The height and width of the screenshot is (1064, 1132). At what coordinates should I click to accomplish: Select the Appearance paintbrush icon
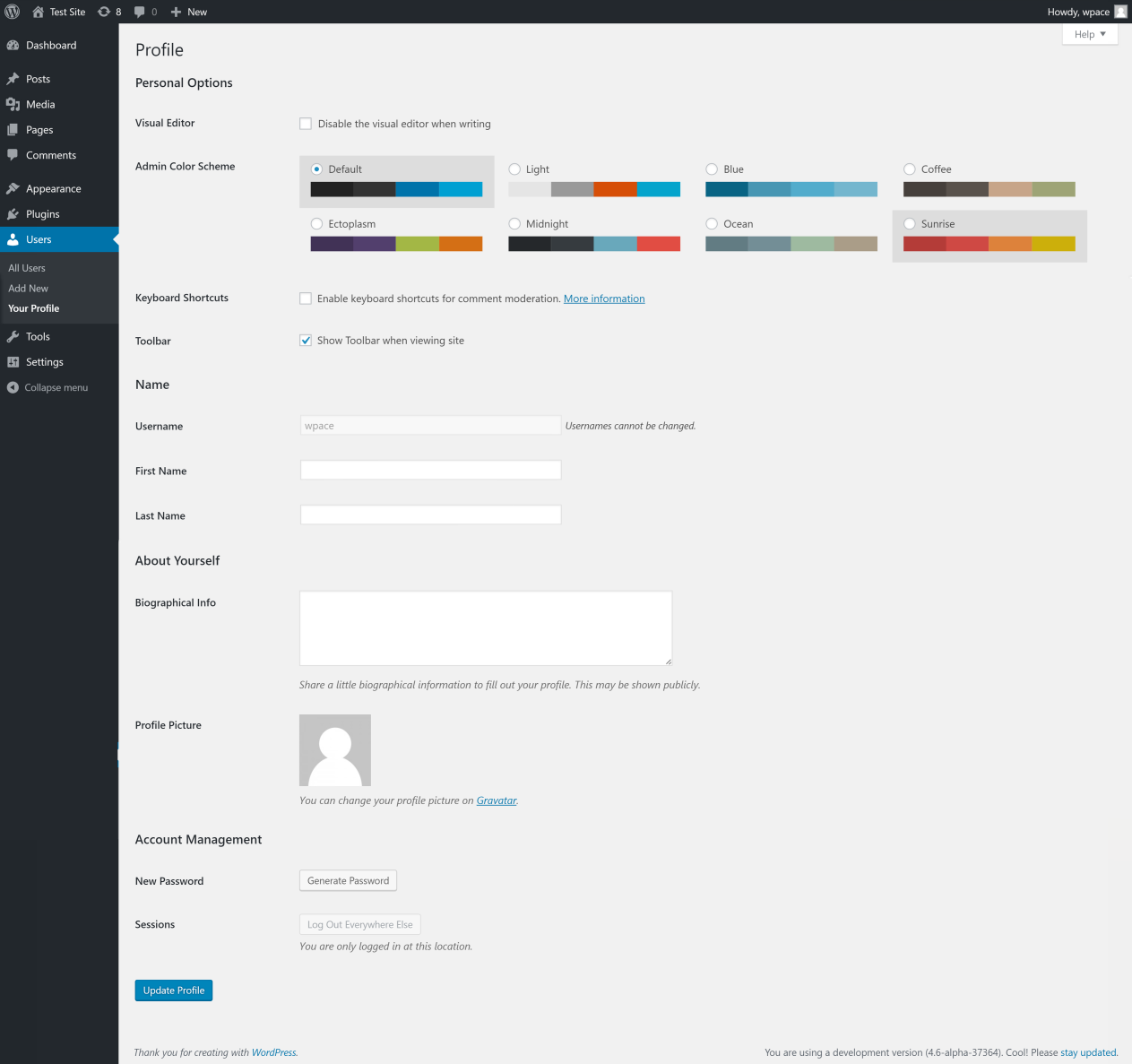click(13, 188)
